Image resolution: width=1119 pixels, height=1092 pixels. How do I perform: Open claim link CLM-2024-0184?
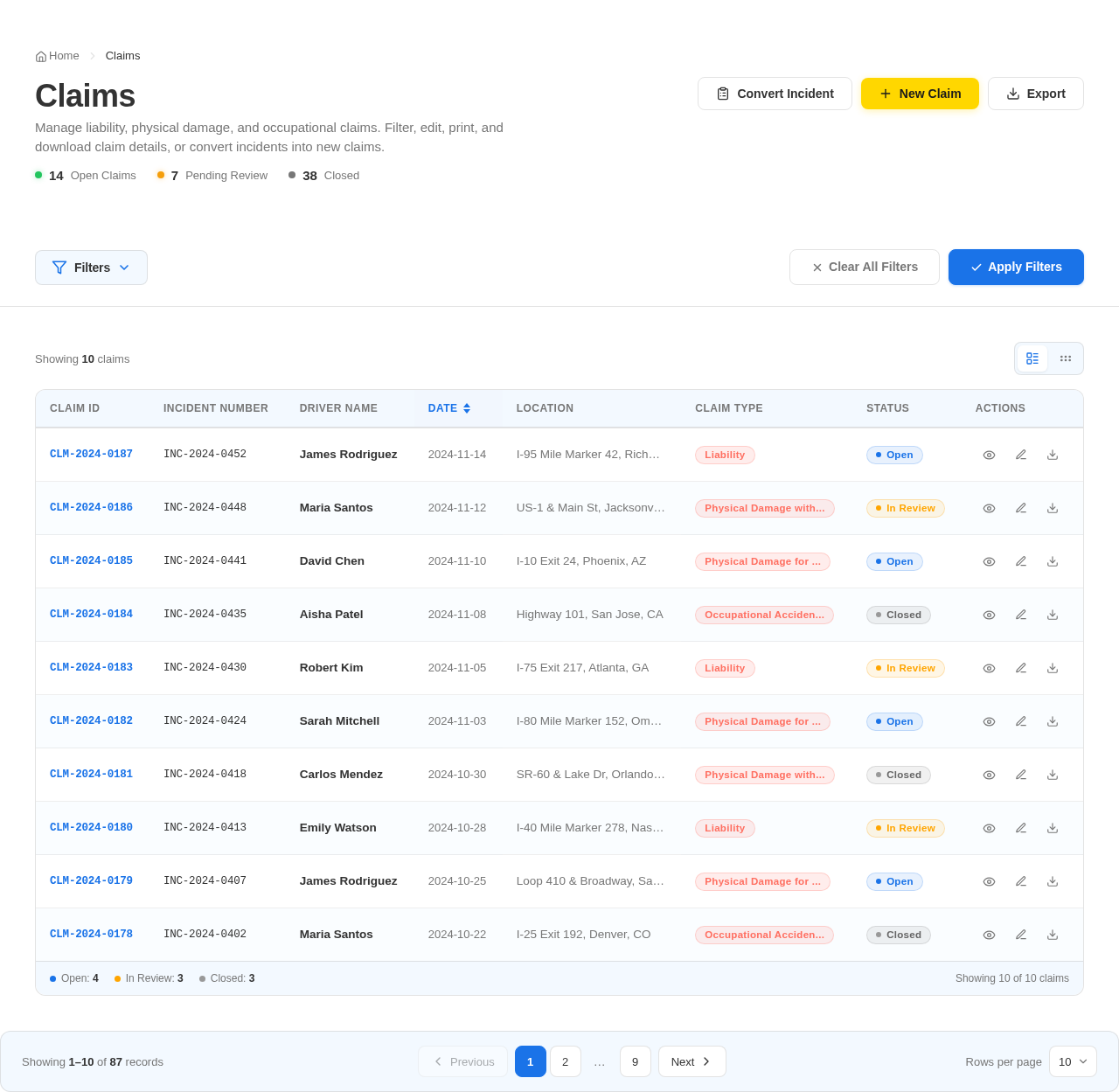91,615
